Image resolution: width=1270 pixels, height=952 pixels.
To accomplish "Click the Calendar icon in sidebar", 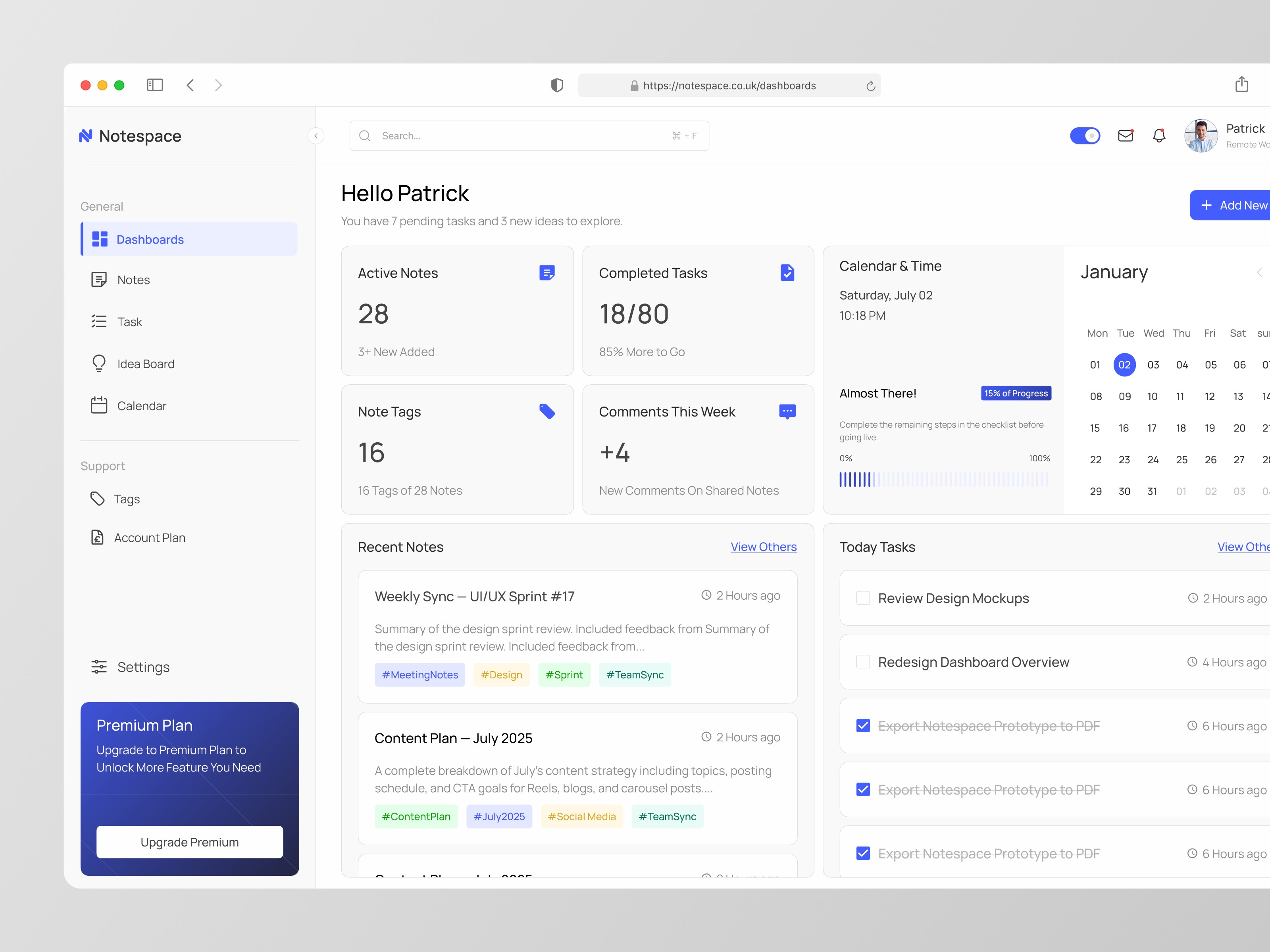I will coord(100,405).
